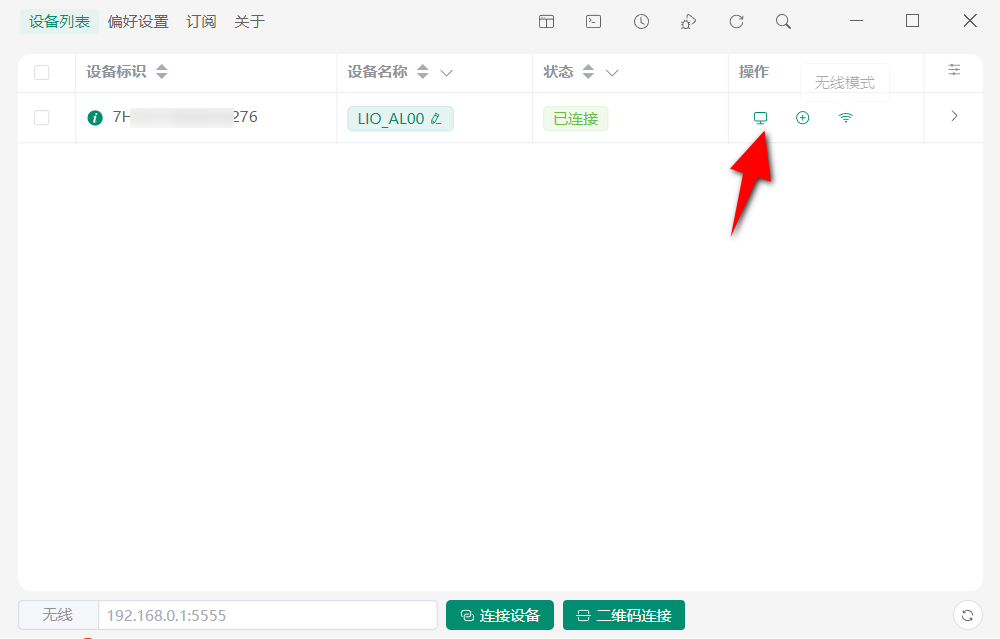Switch to the 偏好设置 menu item
Screen dimensions: 1000x639
click(137, 20)
